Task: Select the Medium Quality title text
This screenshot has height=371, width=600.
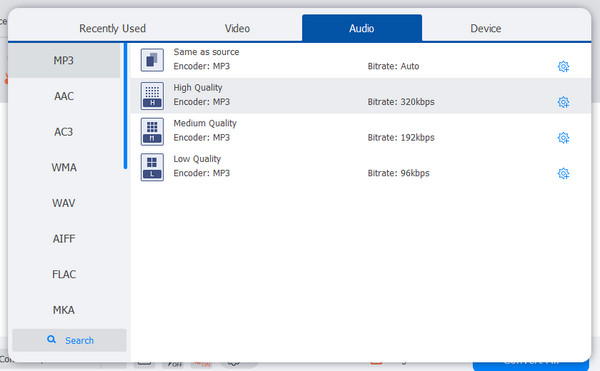Action: 205,123
